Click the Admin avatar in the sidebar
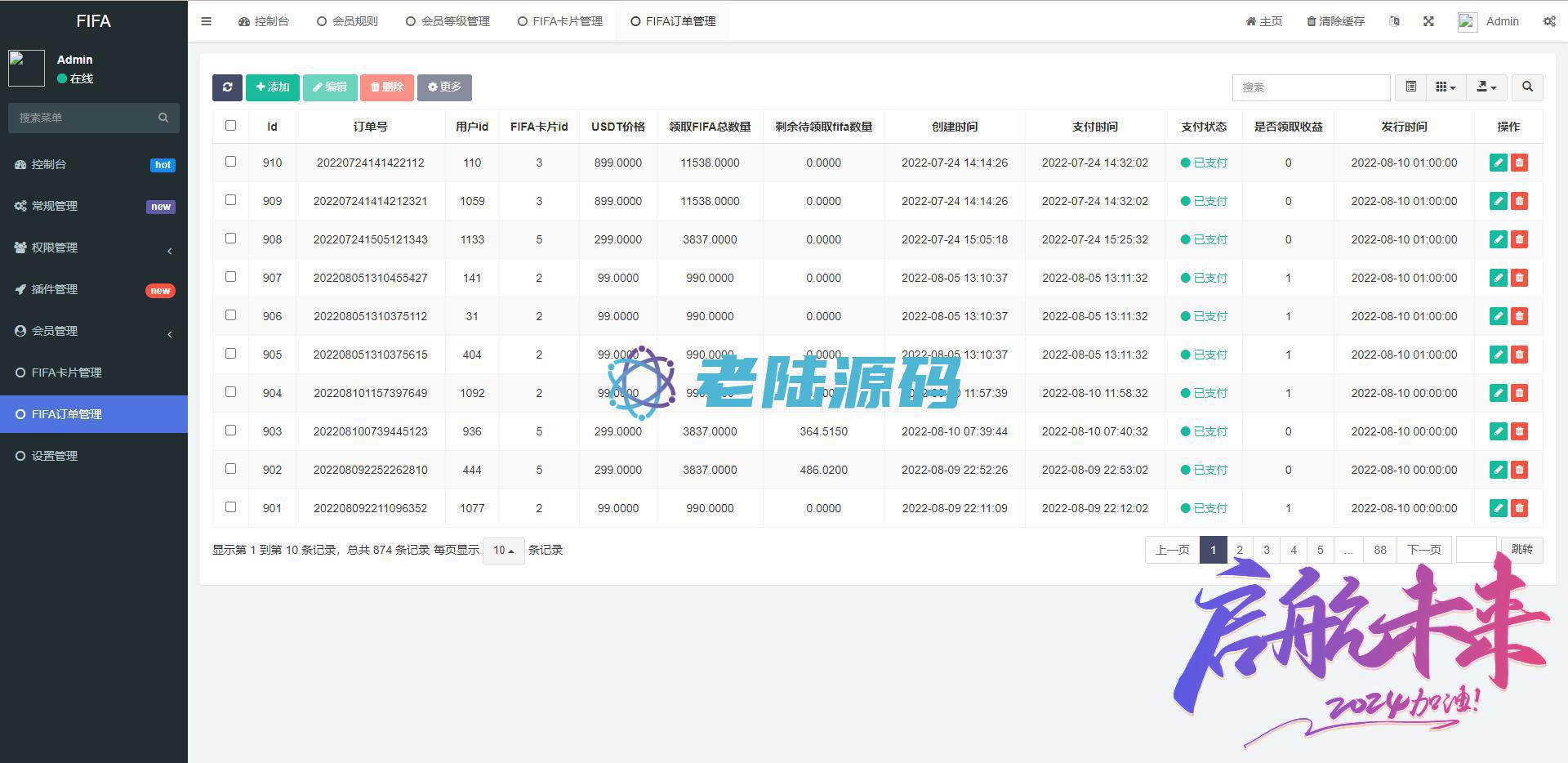The height and width of the screenshot is (763, 1568). click(x=26, y=69)
